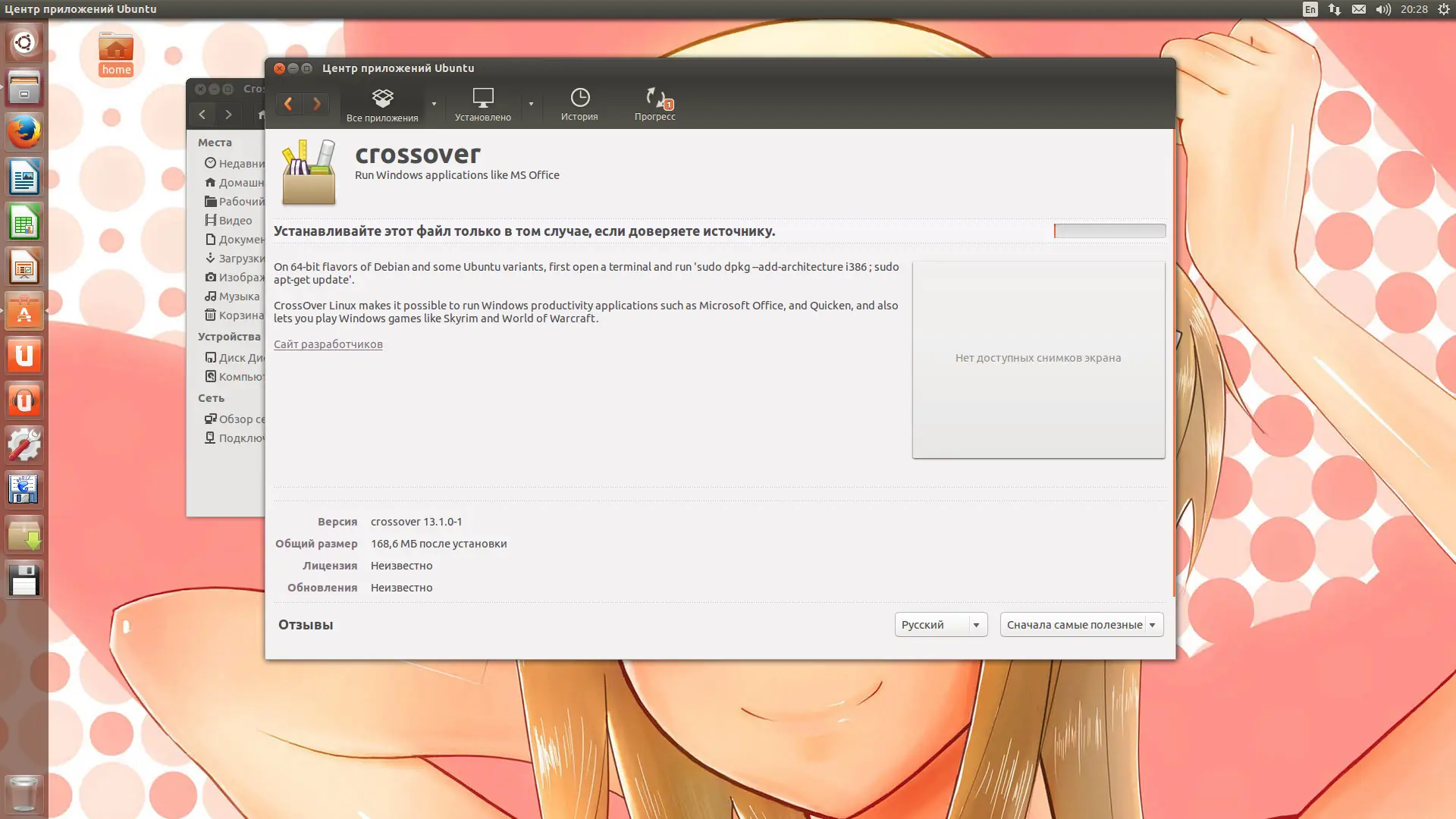The width and height of the screenshot is (1456, 819).
Task: Open the home folder on the desktop
Action: [x=116, y=53]
